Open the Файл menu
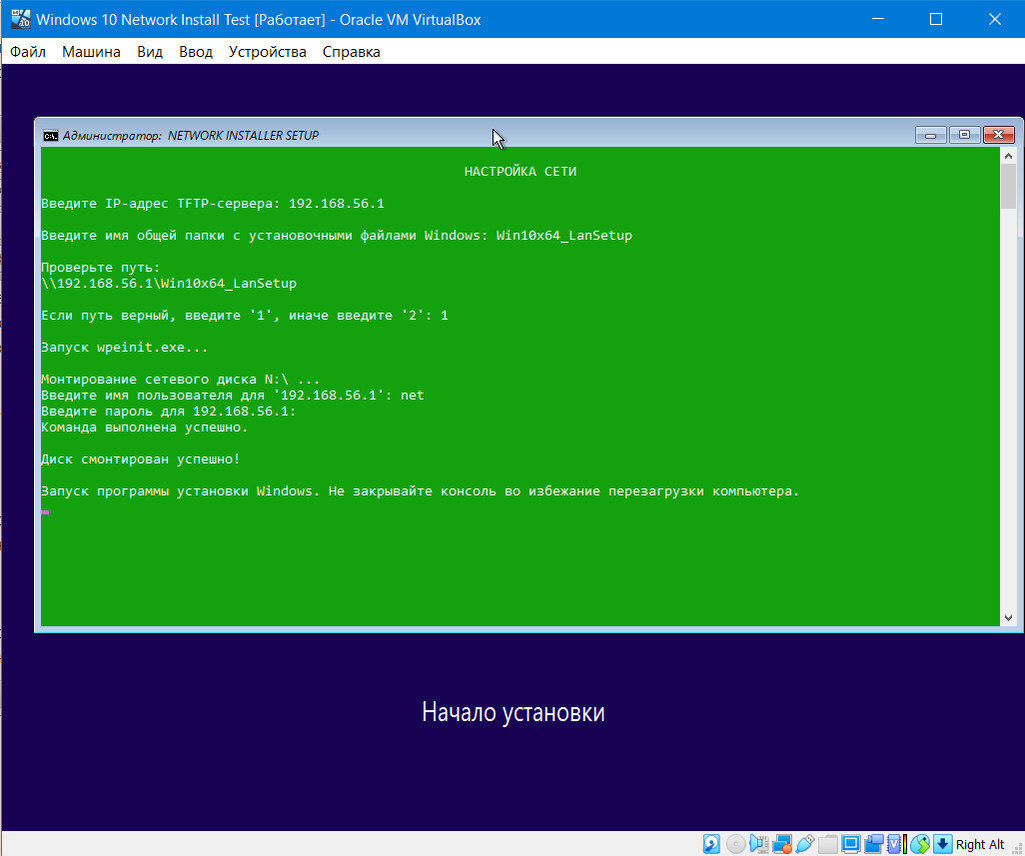This screenshot has height=856, width=1025. point(27,52)
